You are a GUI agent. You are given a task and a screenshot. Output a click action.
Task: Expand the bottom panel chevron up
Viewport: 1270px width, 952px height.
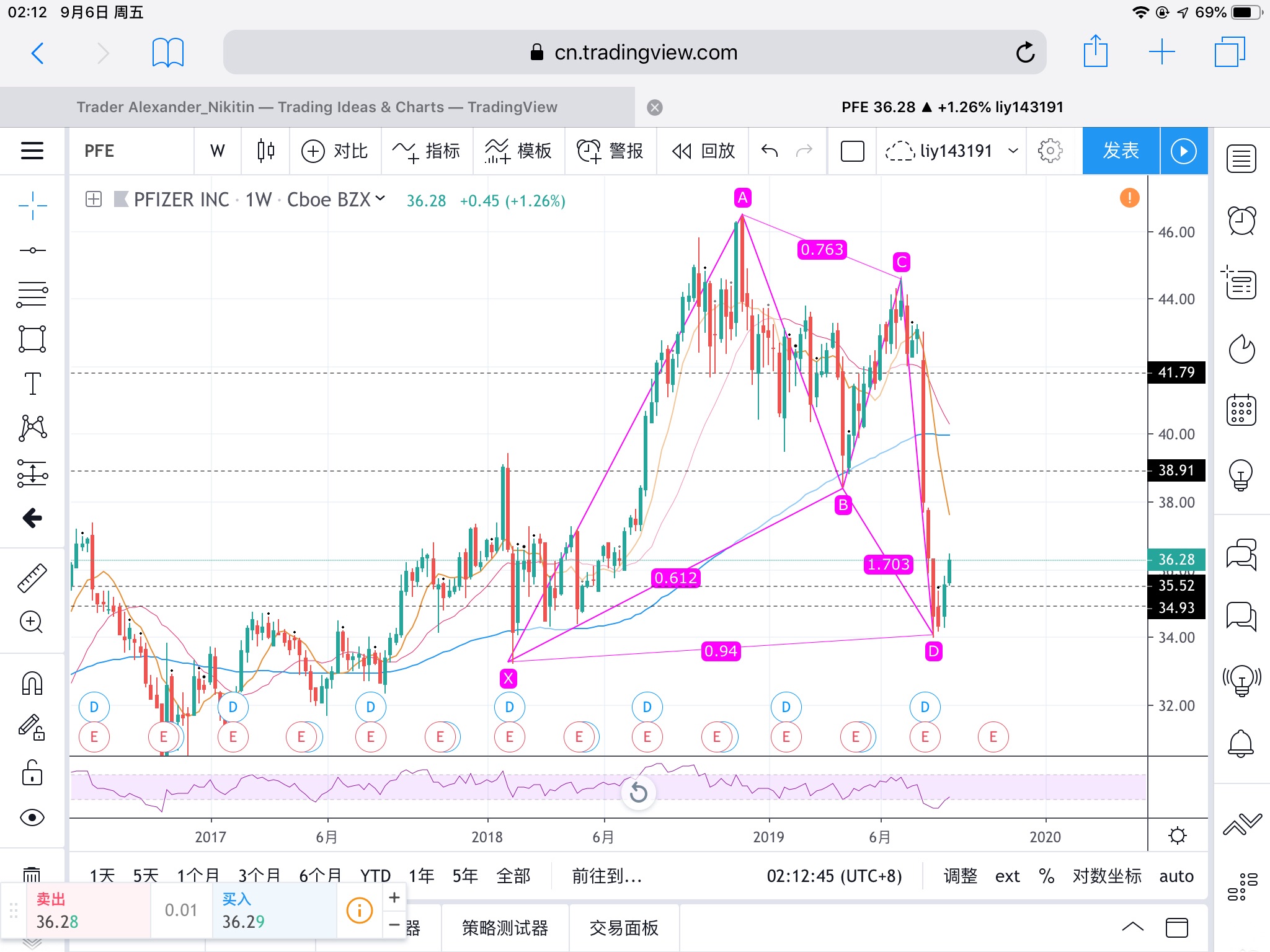[x=1133, y=927]
